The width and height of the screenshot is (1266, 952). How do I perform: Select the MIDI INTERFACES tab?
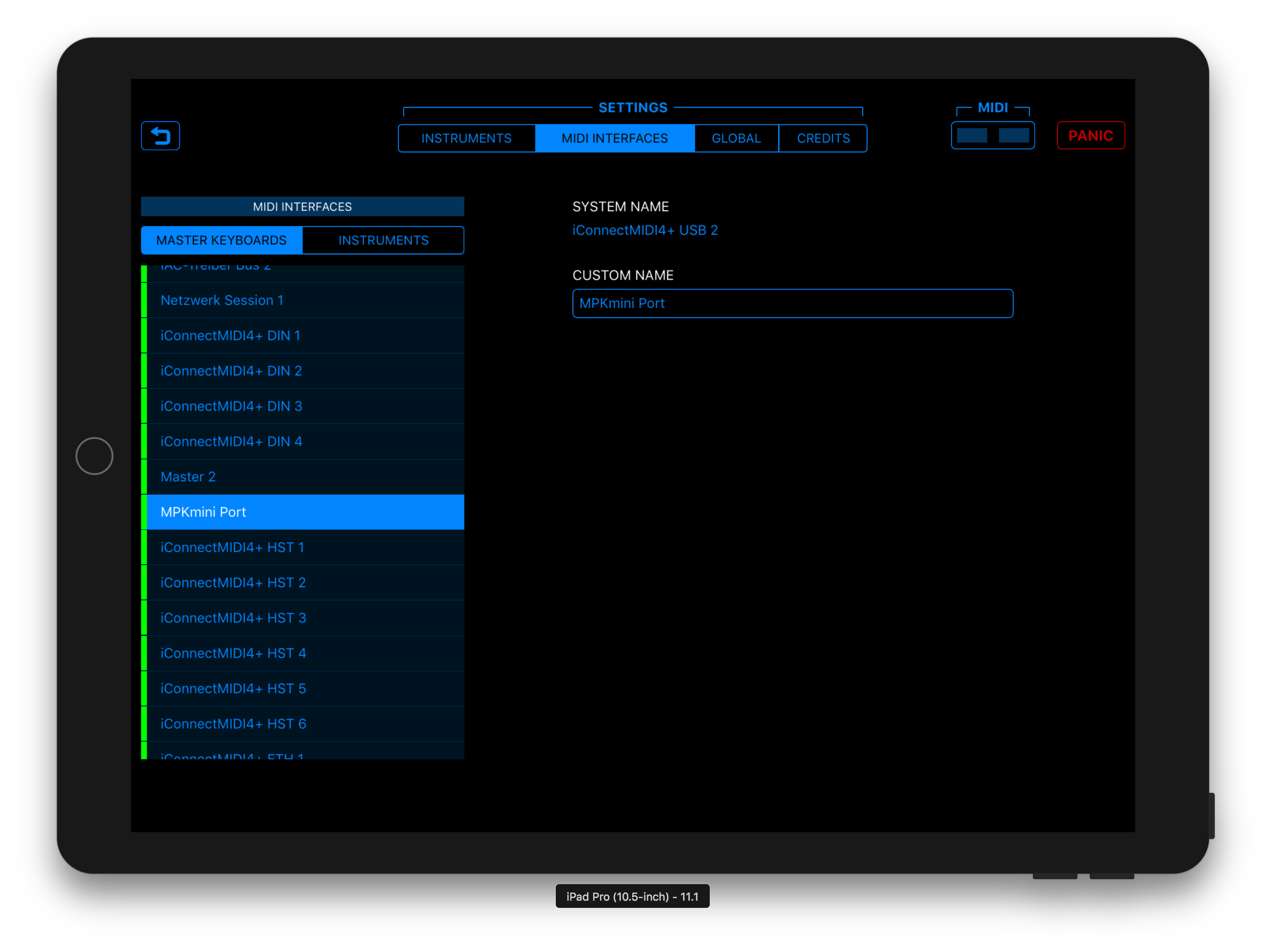coord(615,139)
